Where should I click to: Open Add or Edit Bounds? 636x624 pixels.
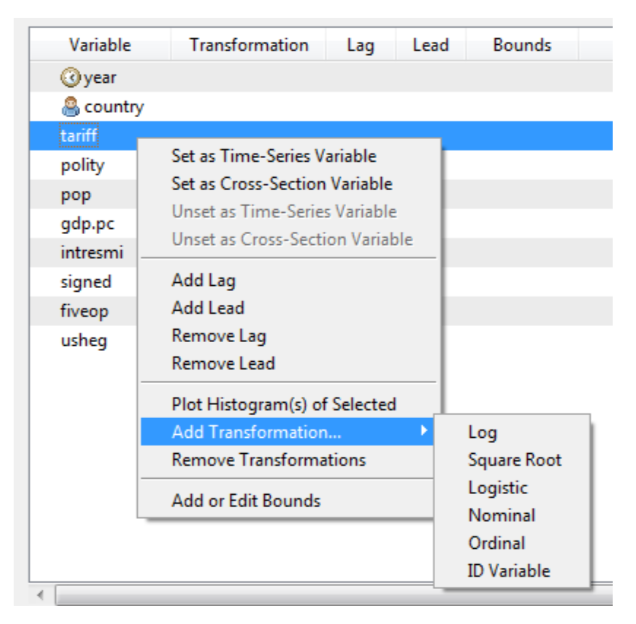click(245, 500)
